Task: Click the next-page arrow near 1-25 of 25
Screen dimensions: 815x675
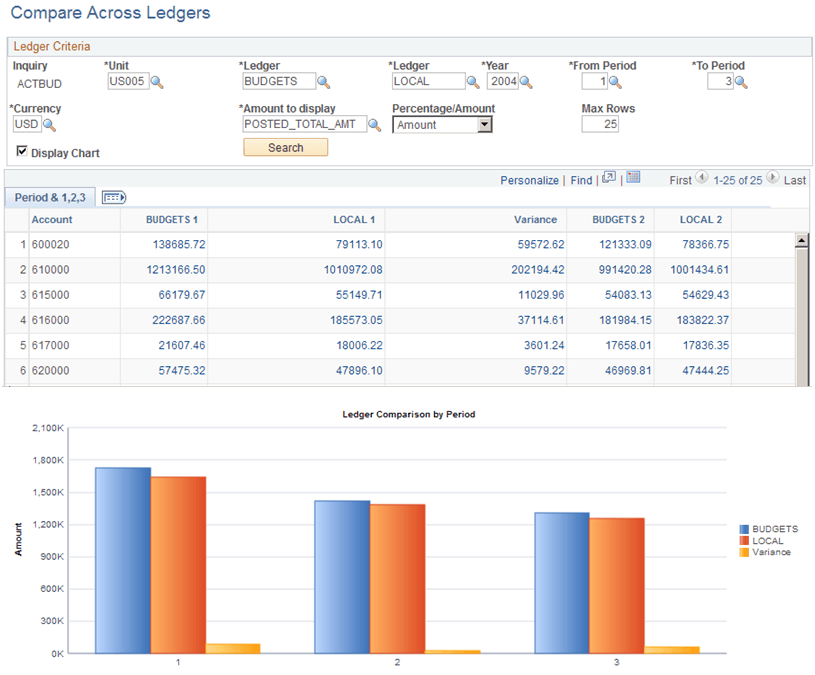Action: (771, 179)
